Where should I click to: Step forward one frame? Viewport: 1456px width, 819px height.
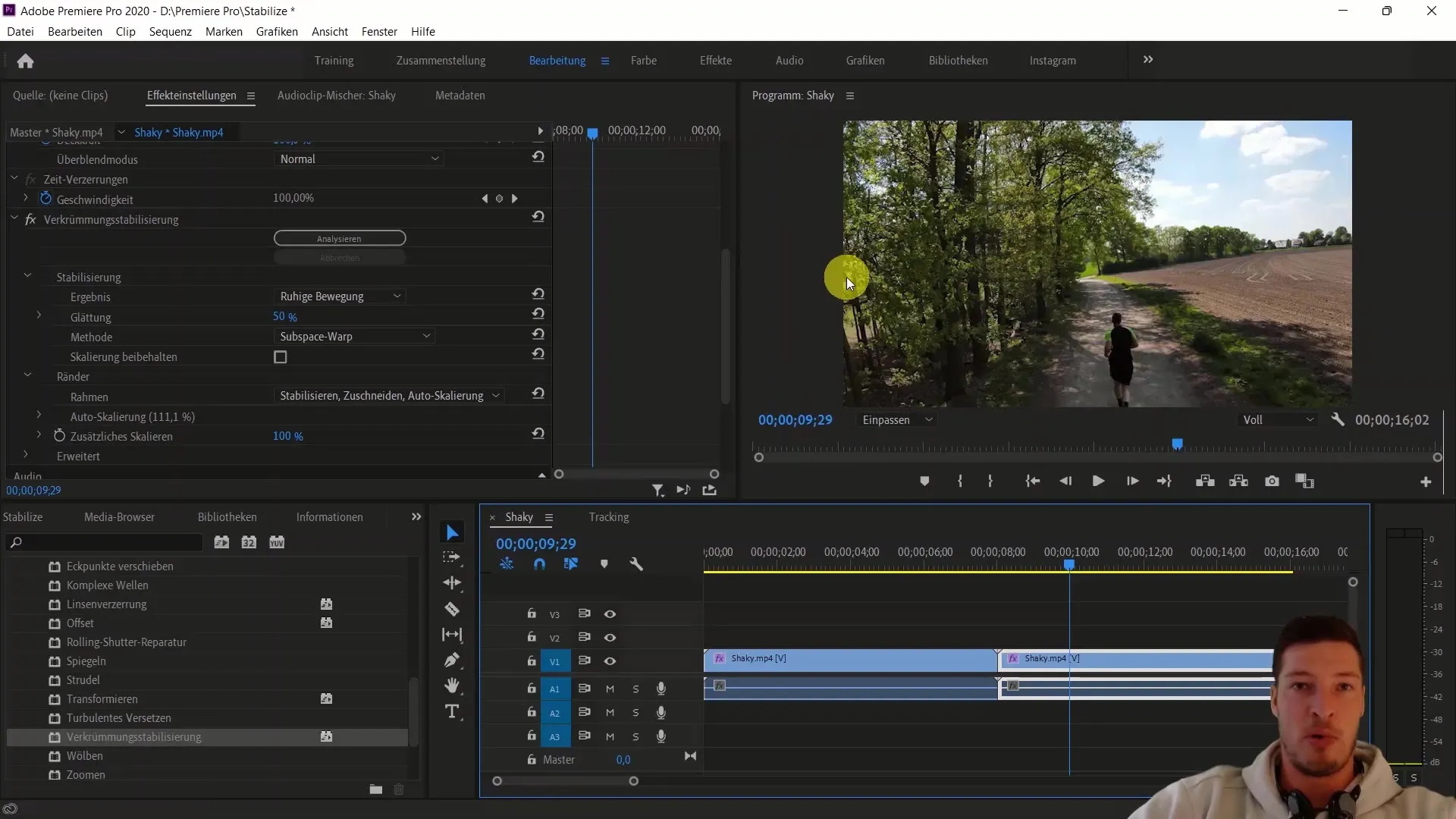tap(1132, 482)
